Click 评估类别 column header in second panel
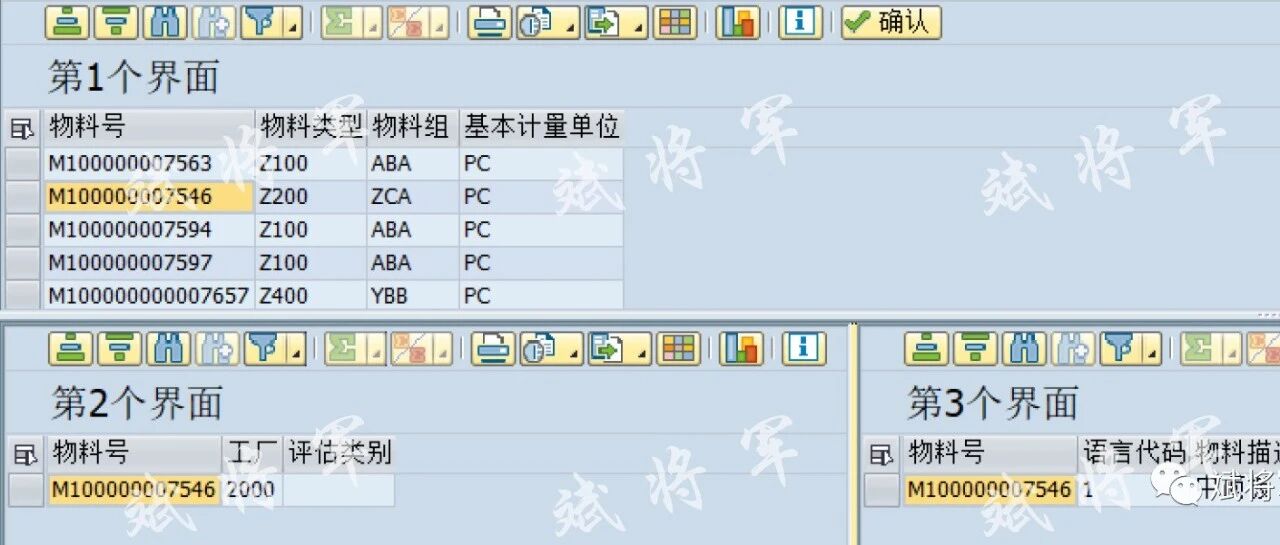 [x=340, y=454]
